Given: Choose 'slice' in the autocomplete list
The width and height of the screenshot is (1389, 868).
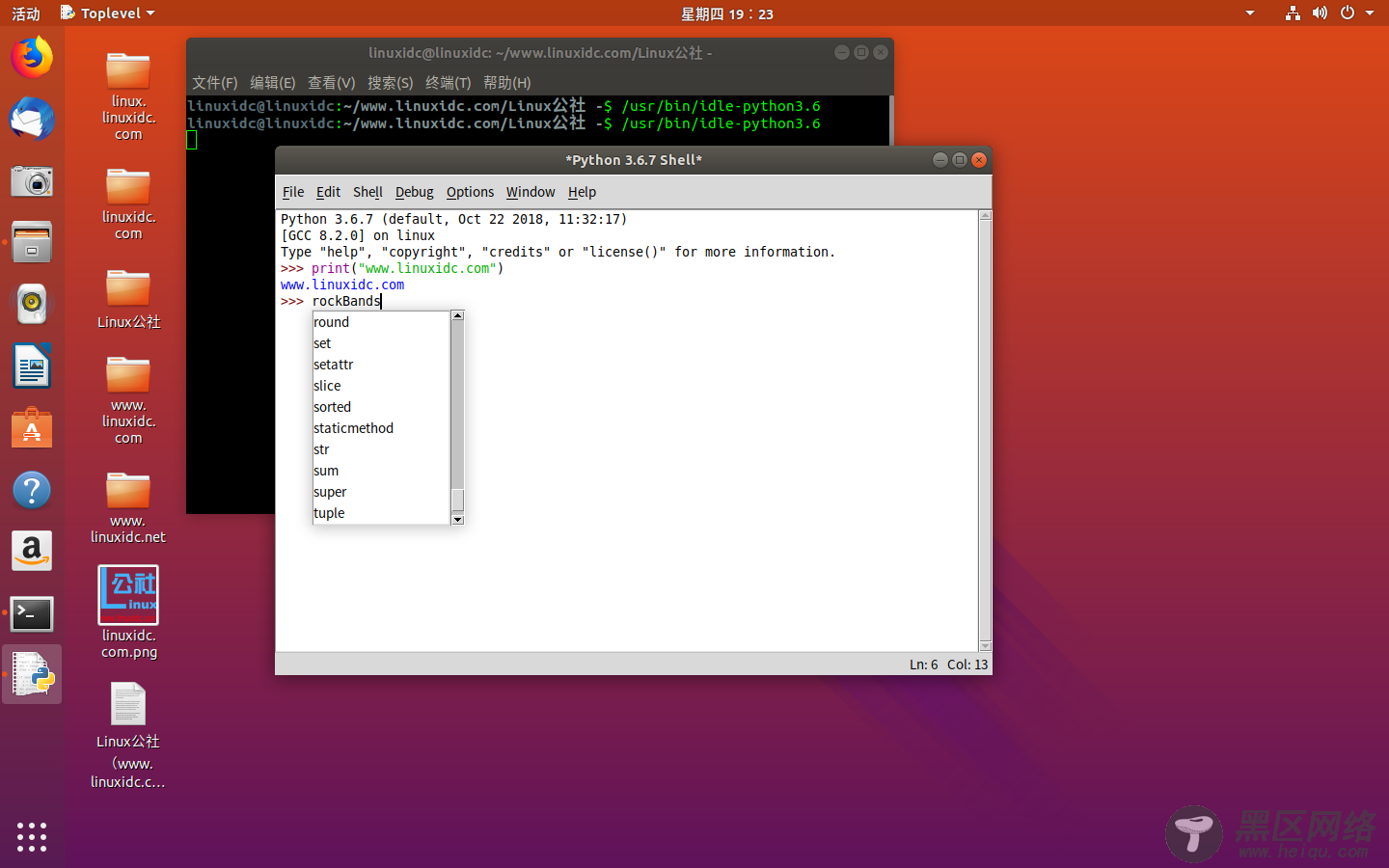Looking at the screenshot, I should [x=382, y=386].
